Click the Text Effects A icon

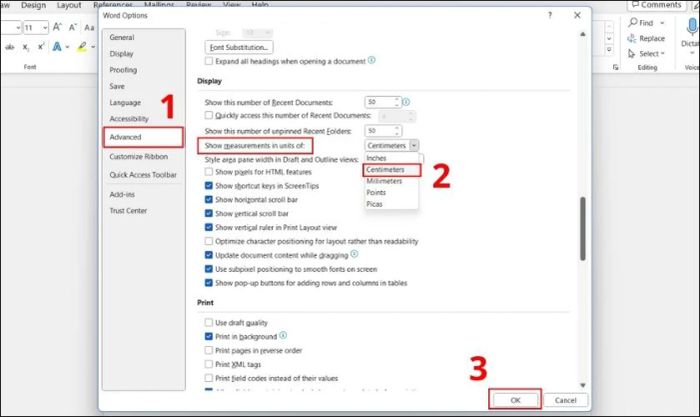tap(57, 46)
